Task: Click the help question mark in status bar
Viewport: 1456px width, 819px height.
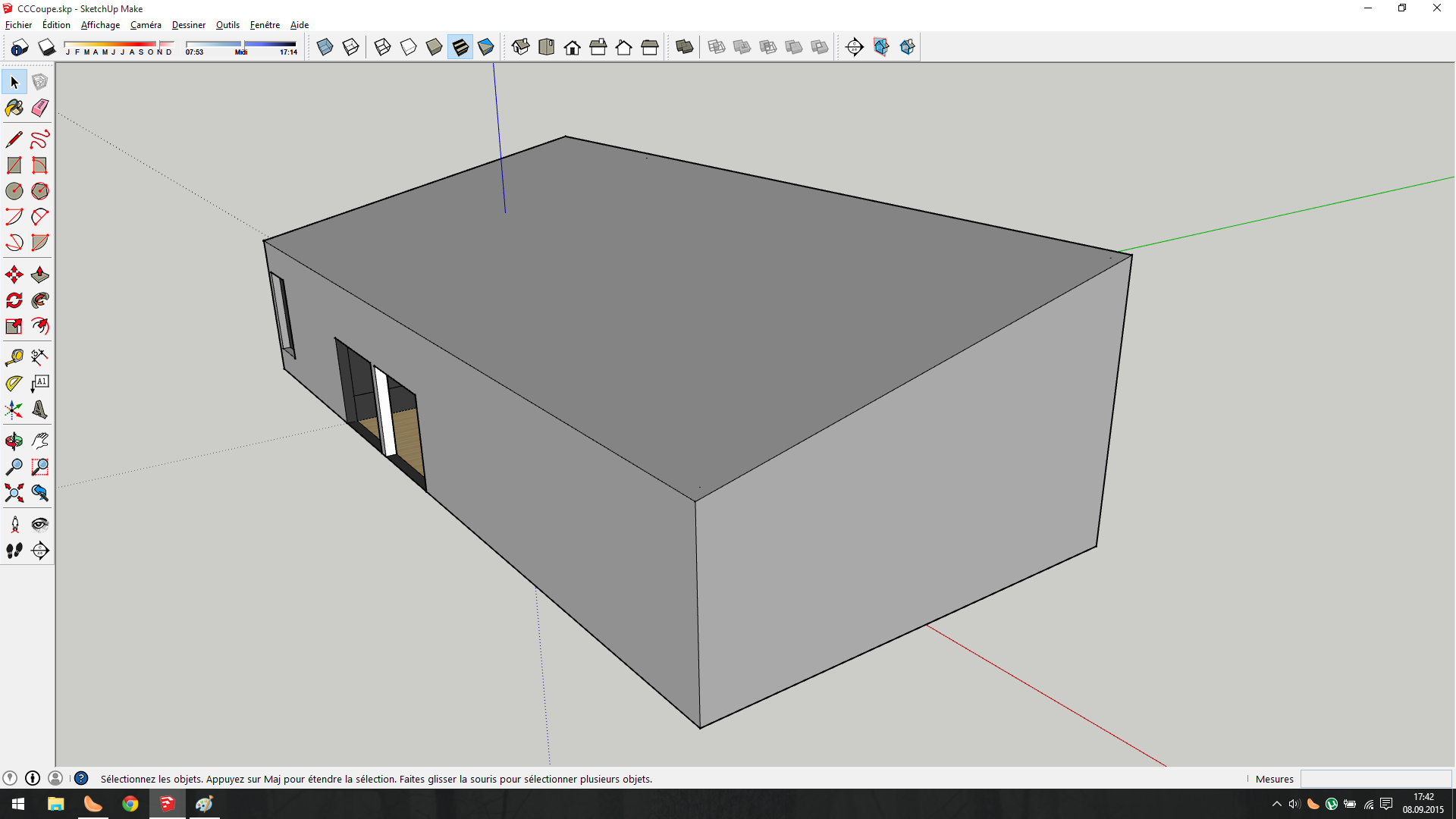Action: (81, 778)
